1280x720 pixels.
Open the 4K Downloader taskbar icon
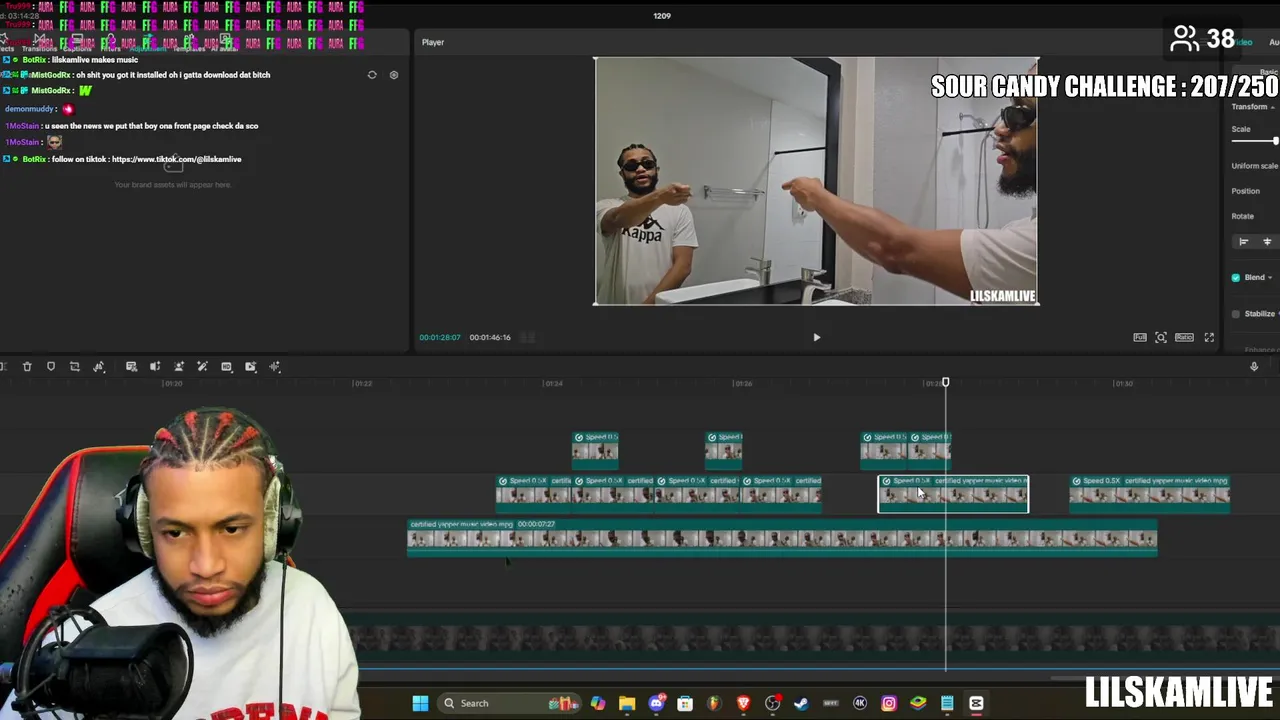pos(860,704)
